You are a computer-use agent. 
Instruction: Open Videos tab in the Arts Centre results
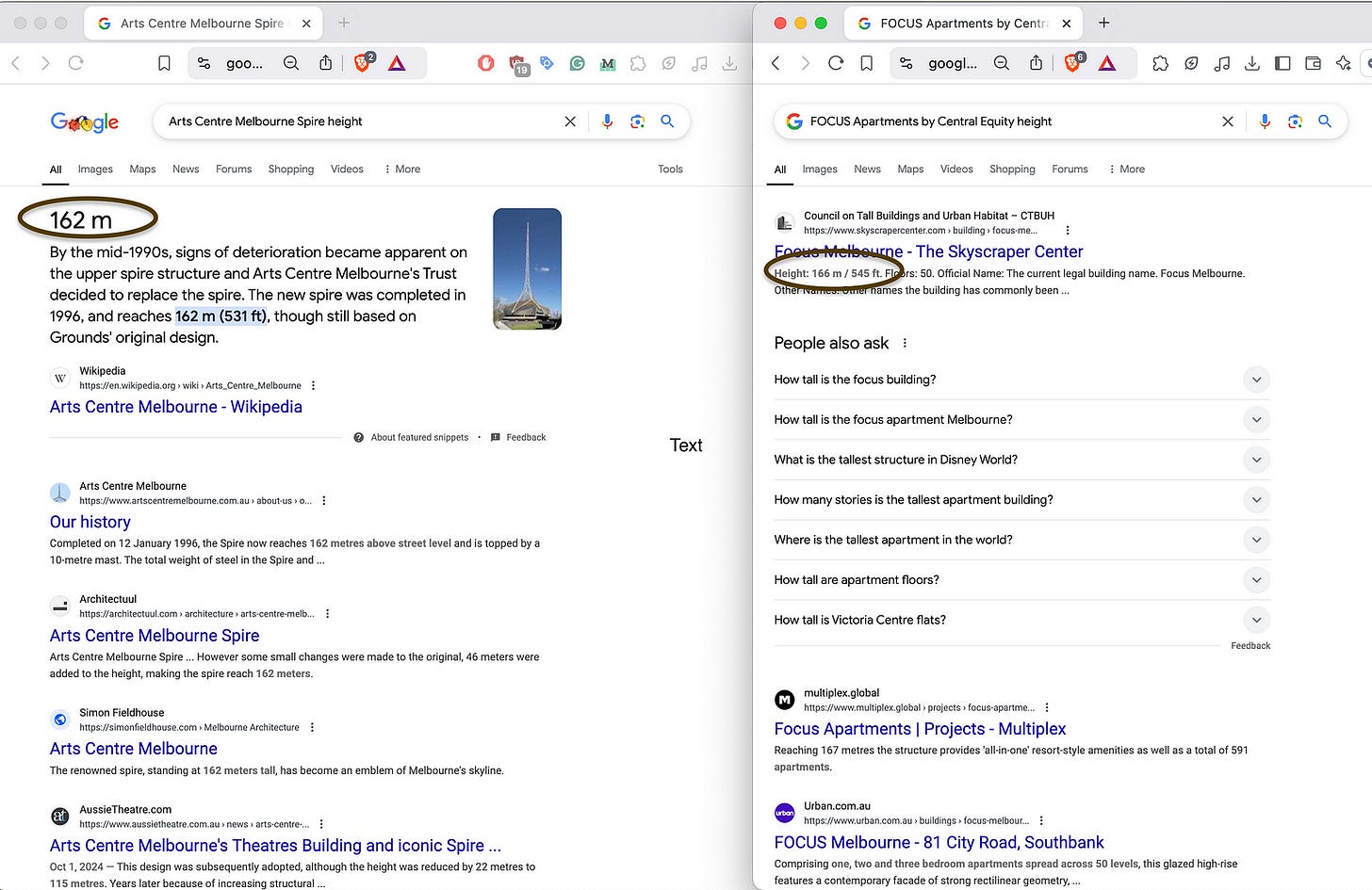tap(347, 169)
